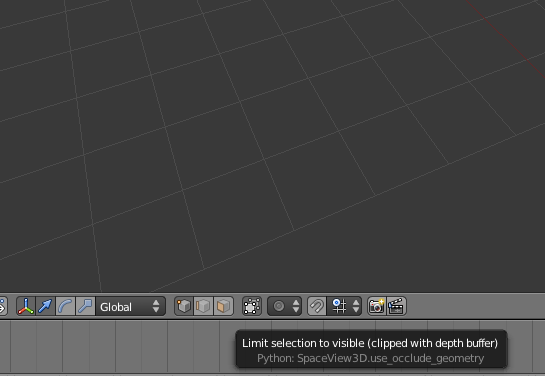Screen dimensions: 545x376
Task: Switch to vertex select mode
Action: pyautogui.click(x=184, y=306)
